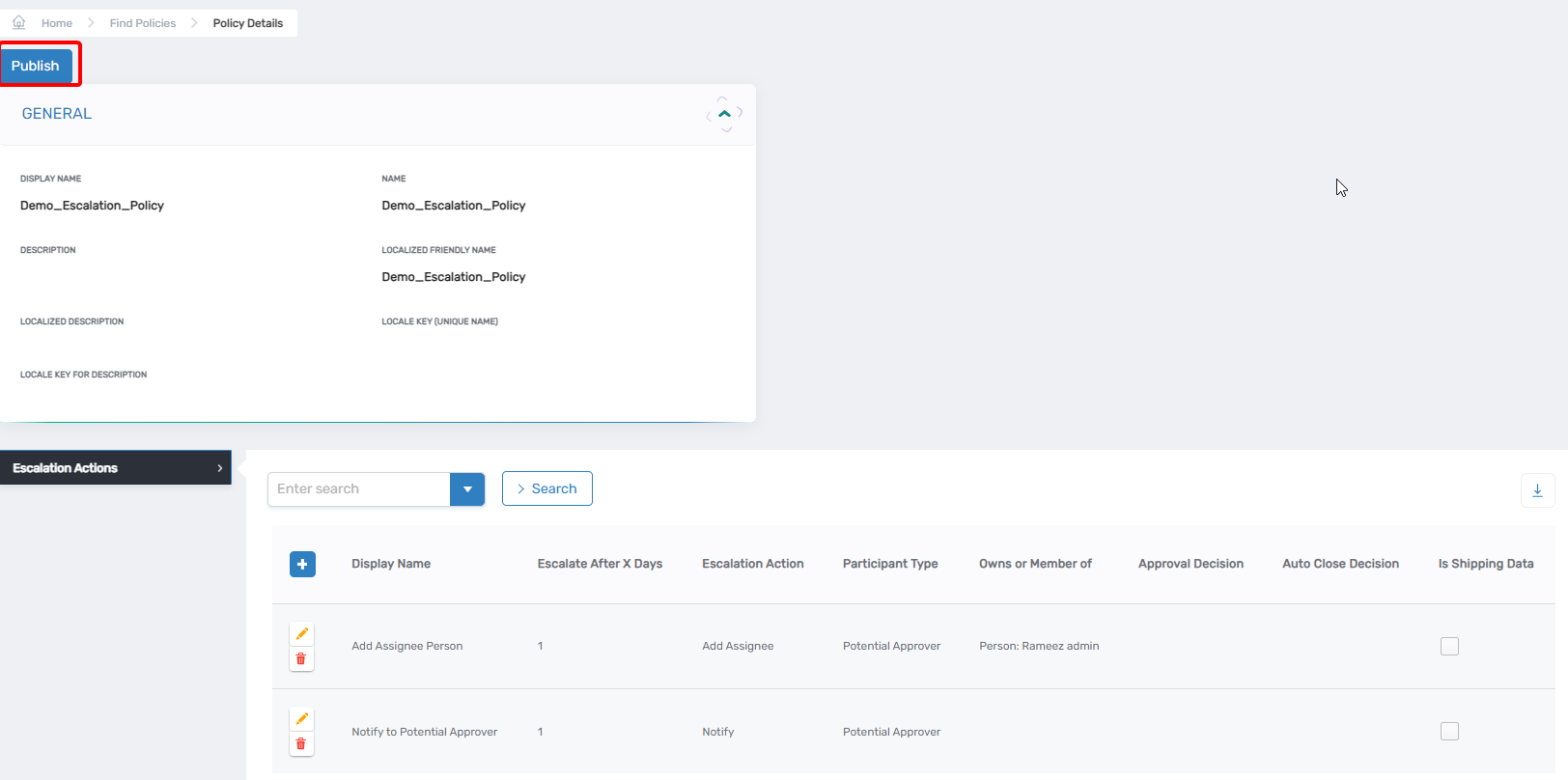This screenshot has height=780, width=1568.
Task: Check Is Shipping Data for Notify row
Action: pos(1449,732)
